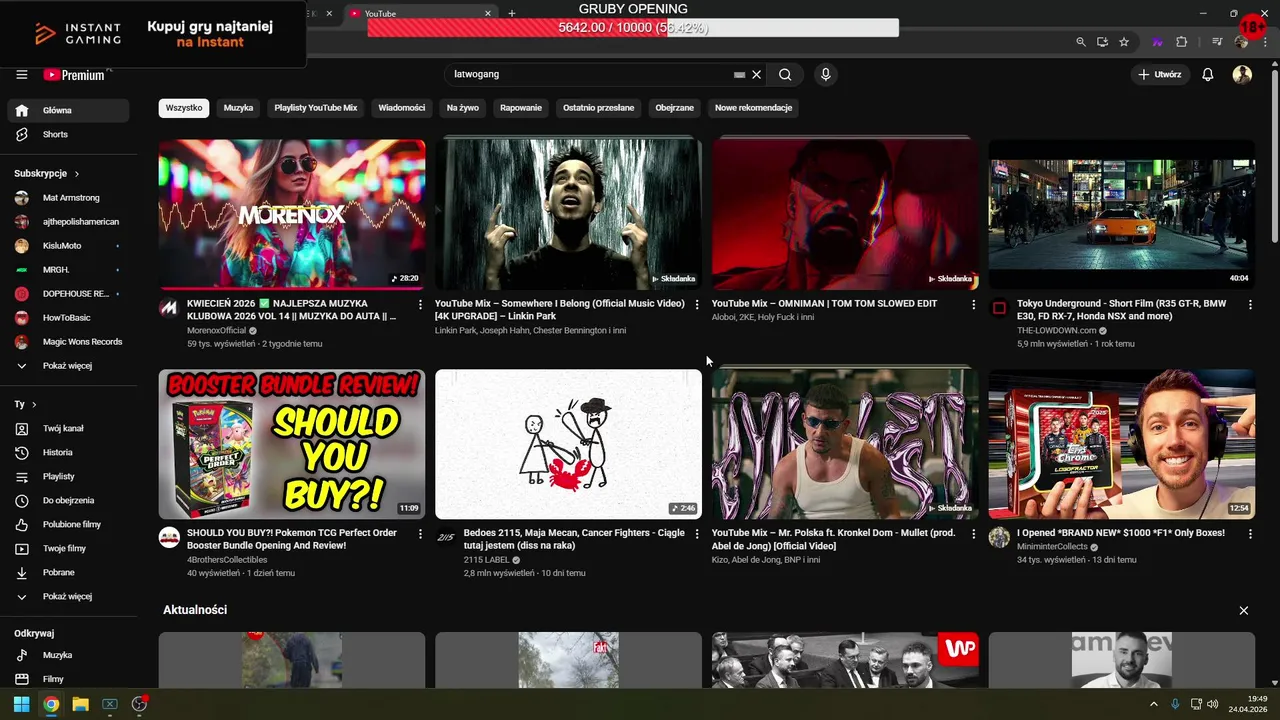Select the Rapowanie filter chip

pyautogui.click(x=521, y=107)
